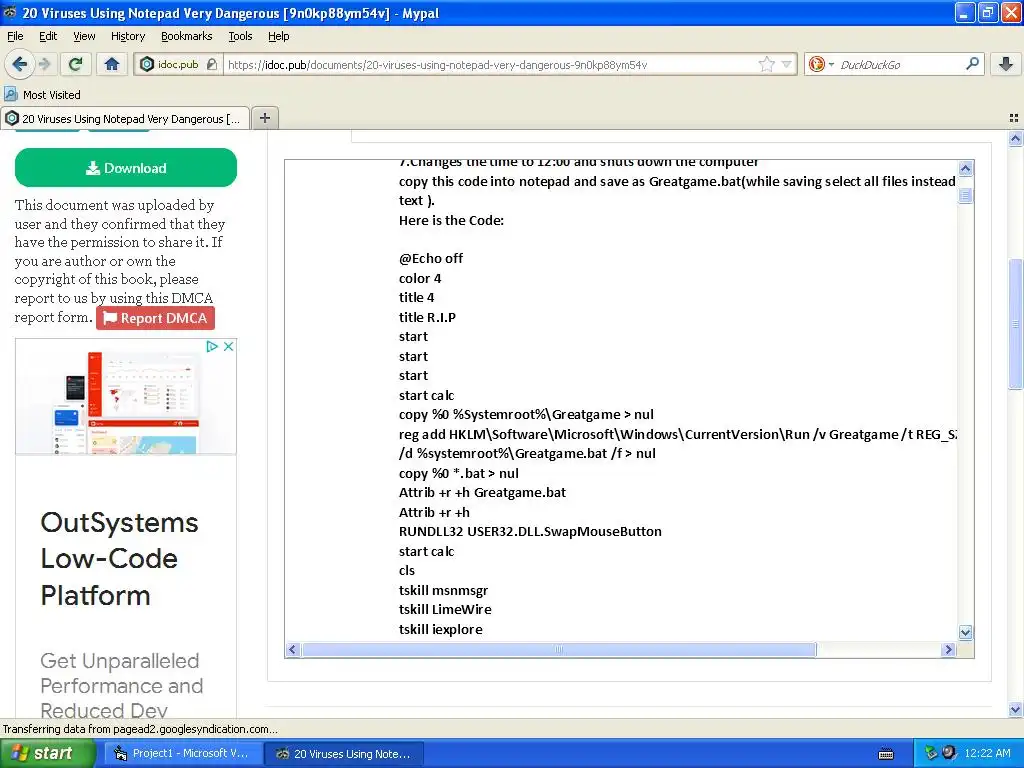Click the document horizontal scrollbar thumb
Image resolution: width=1024 pixels, height=768 pixels.
pos(558,649)
